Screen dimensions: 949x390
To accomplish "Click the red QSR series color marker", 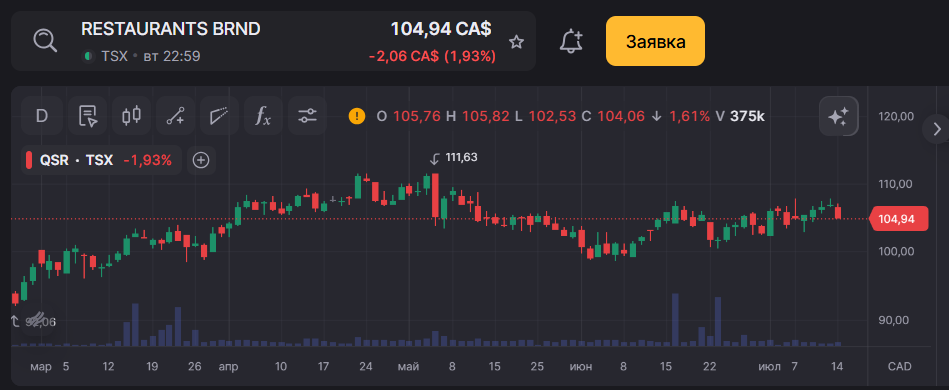I will [28, 160].
